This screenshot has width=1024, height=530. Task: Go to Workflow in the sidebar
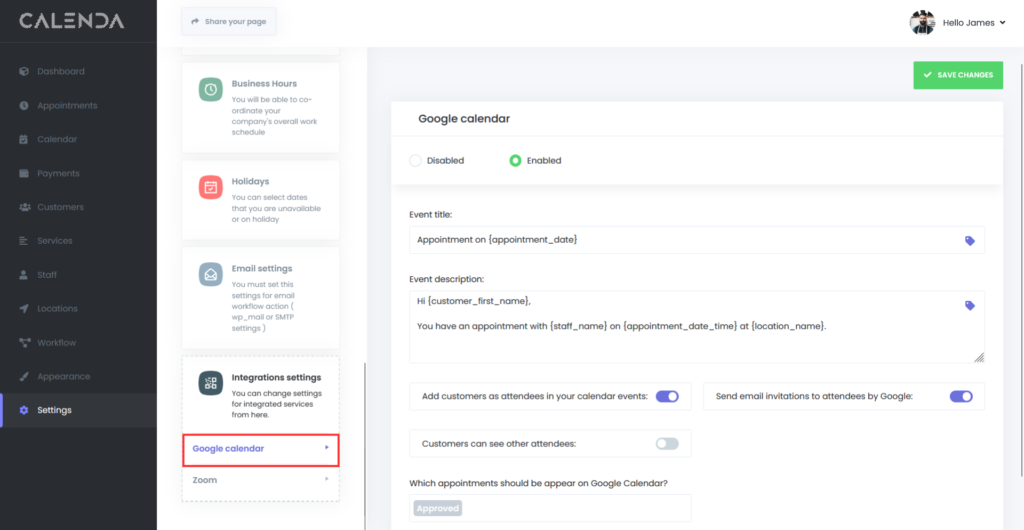tap(56, 342)
